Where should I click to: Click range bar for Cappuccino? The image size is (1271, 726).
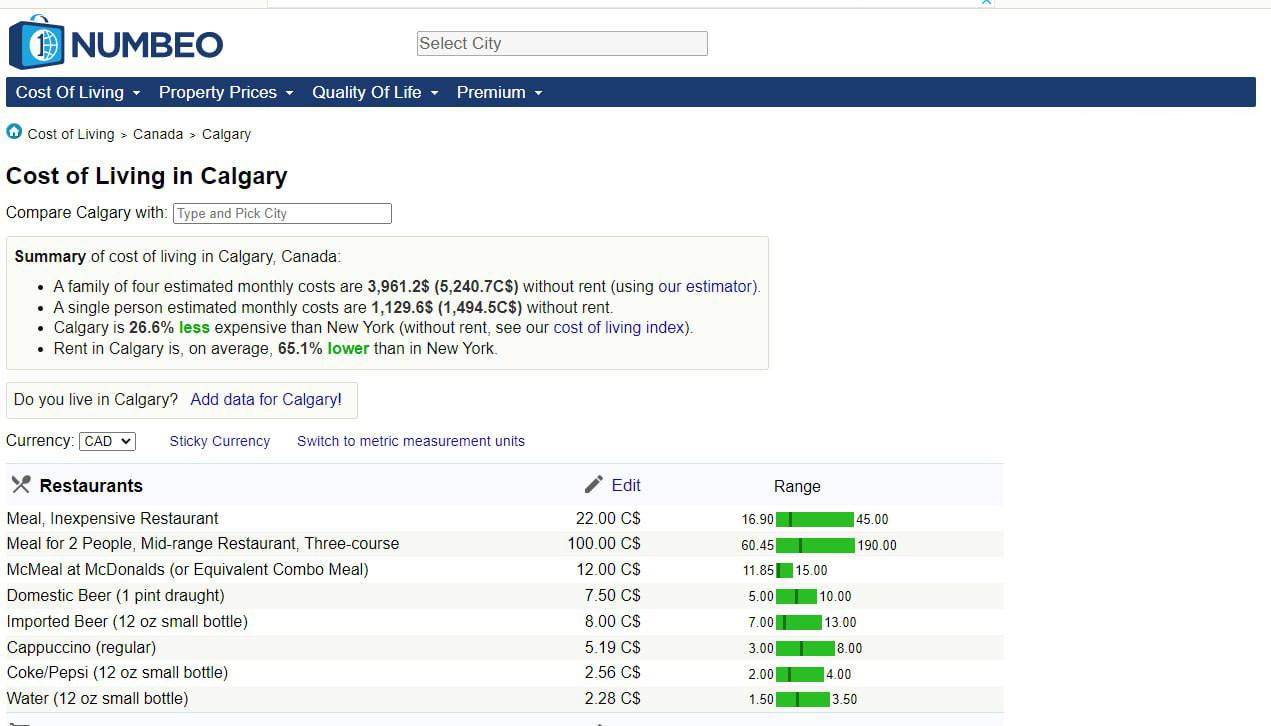click(x=805, y=648)
